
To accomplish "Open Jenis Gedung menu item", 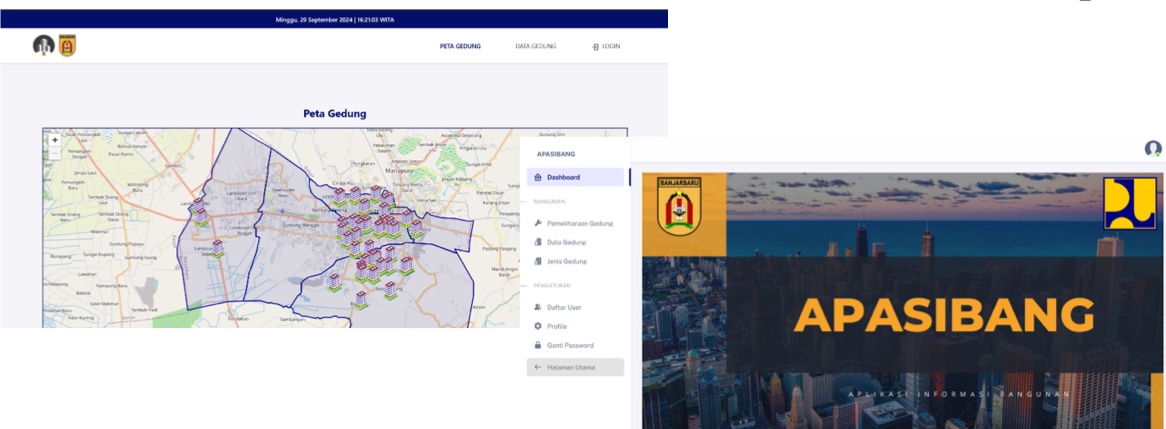I will click(567, 261).
